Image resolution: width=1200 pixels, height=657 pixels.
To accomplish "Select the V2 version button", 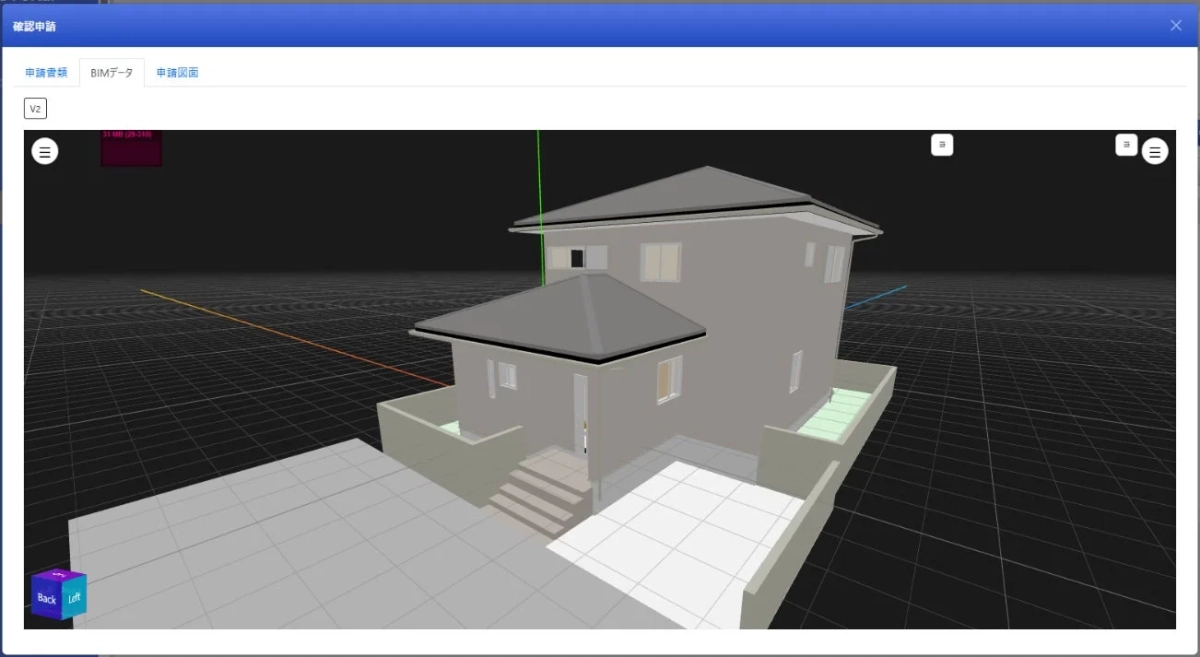I will click(x=35, y=108).
